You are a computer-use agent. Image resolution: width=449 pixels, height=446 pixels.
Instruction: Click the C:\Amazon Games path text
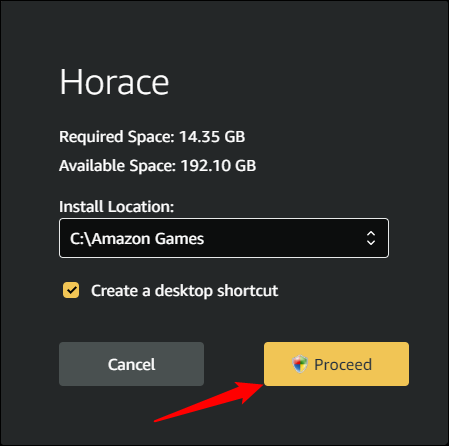(x=137, y=239)
